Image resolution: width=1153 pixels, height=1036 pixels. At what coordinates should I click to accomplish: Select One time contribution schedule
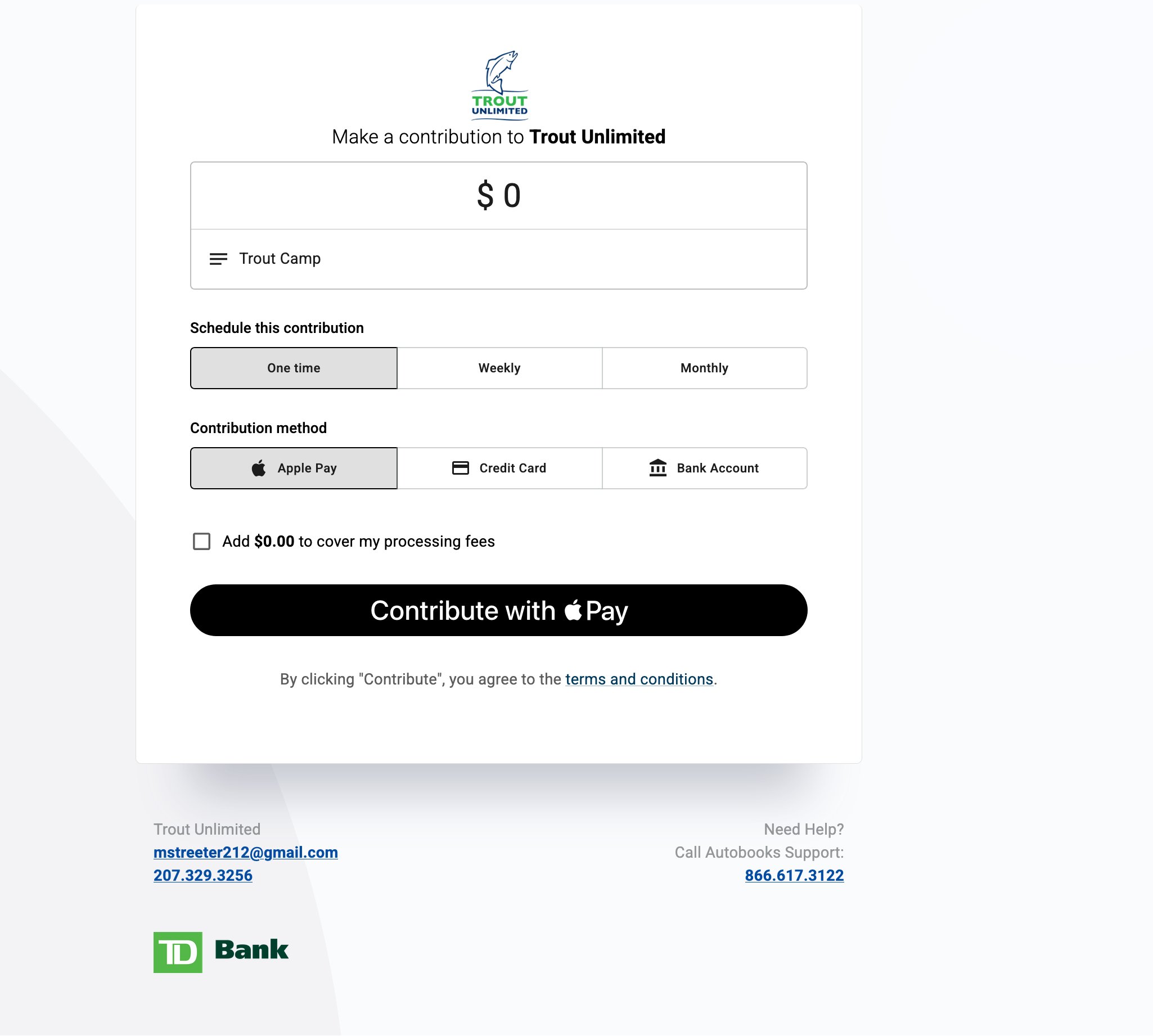click(x=294, y=368)
